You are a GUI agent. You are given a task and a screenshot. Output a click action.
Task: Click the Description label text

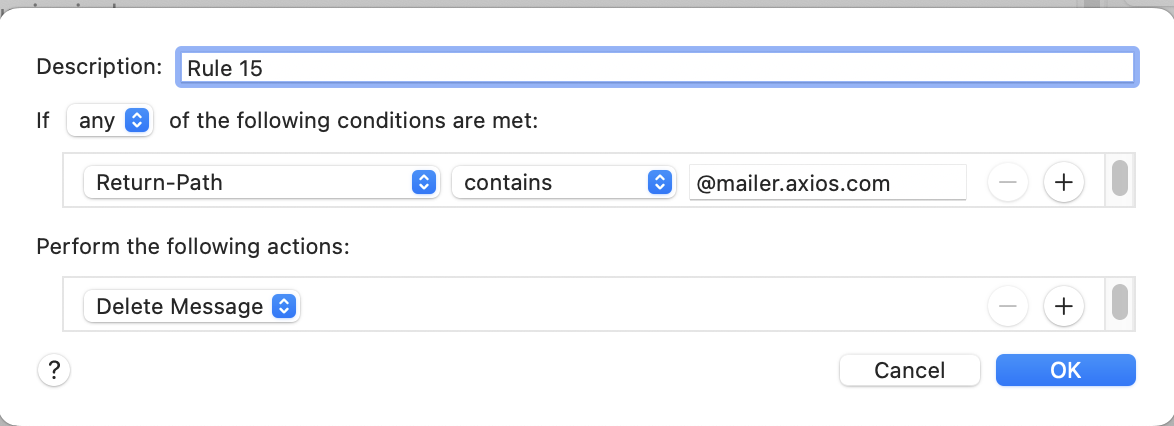(x=99, y=67)
